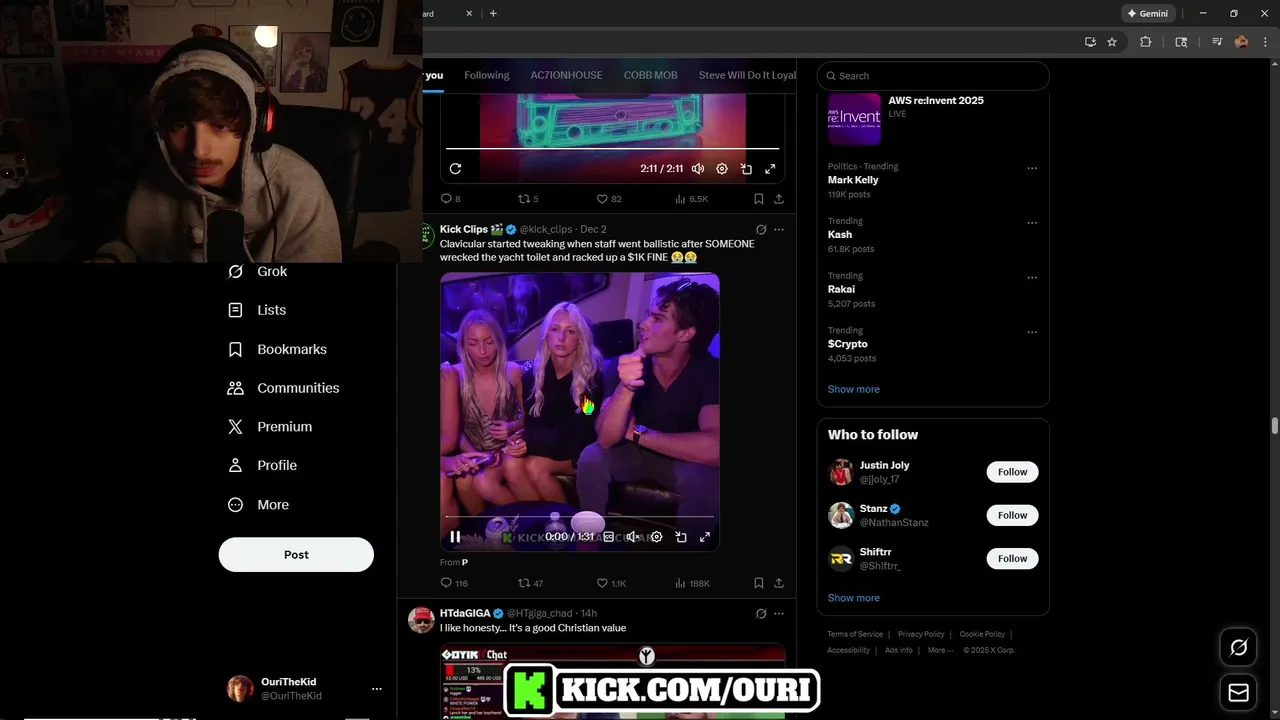The image size is (1280, 720).
Task: Open the Terms of Service link
Action: 855,634
